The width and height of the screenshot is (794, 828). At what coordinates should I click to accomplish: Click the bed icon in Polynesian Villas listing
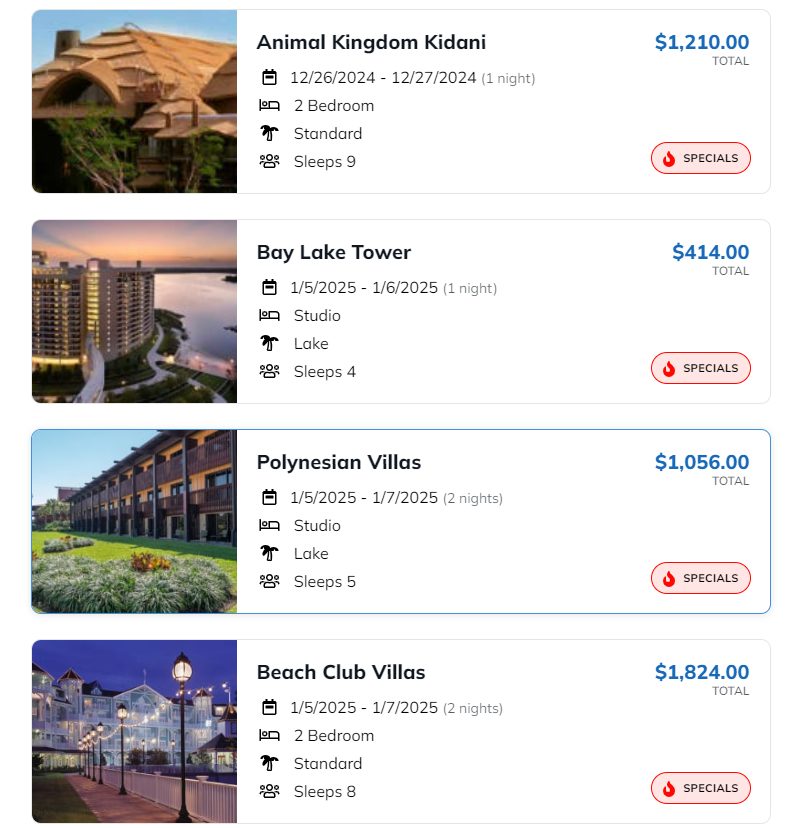pyautogui.click(x=269, y=525)
